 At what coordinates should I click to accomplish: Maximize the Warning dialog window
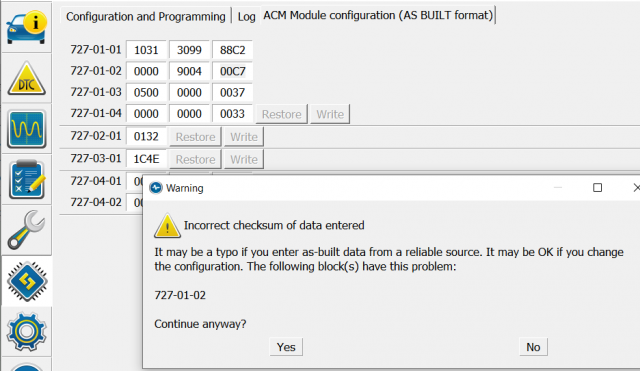coord(597,188)
